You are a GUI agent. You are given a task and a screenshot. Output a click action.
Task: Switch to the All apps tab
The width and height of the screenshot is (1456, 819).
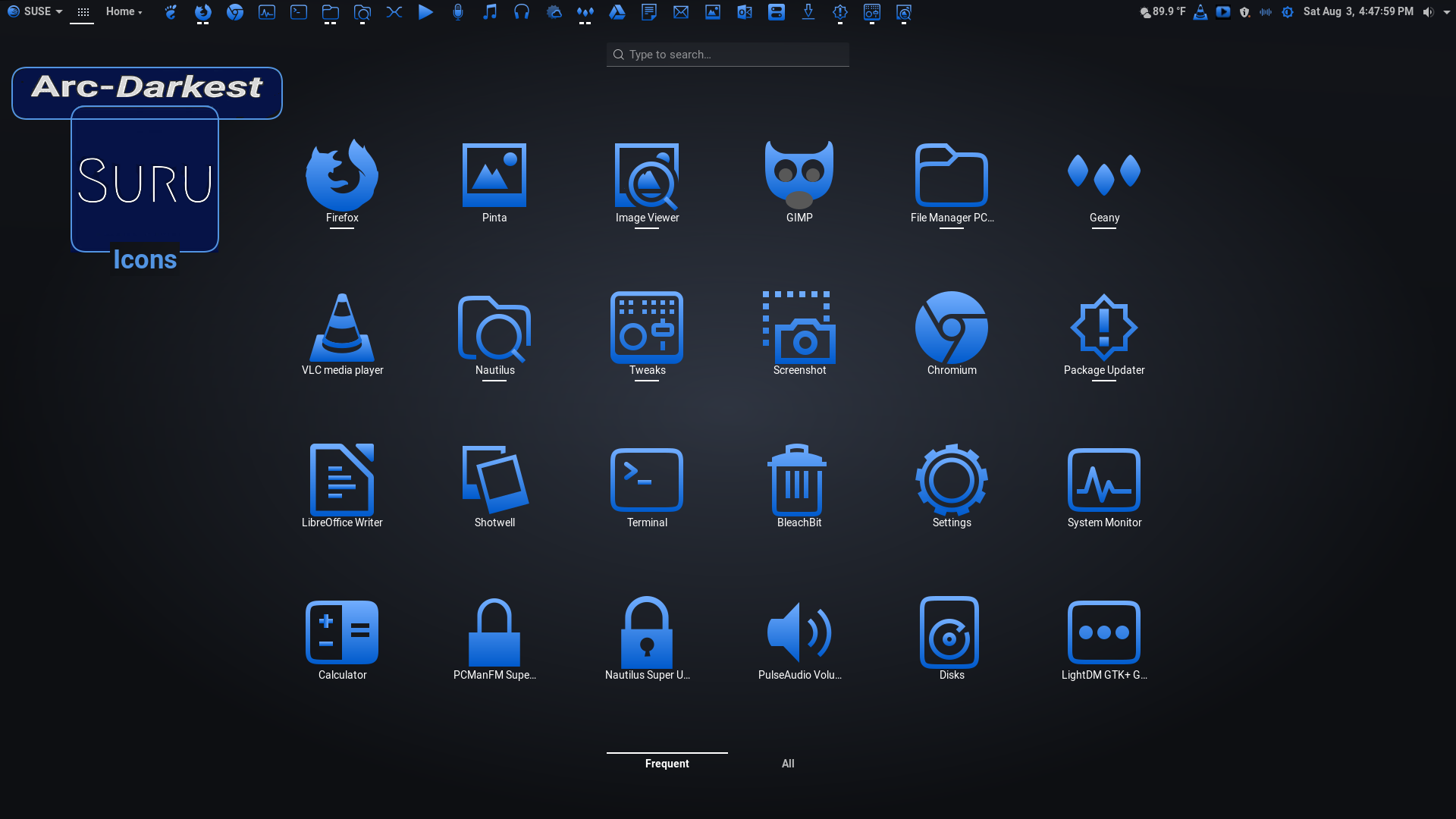788,764
